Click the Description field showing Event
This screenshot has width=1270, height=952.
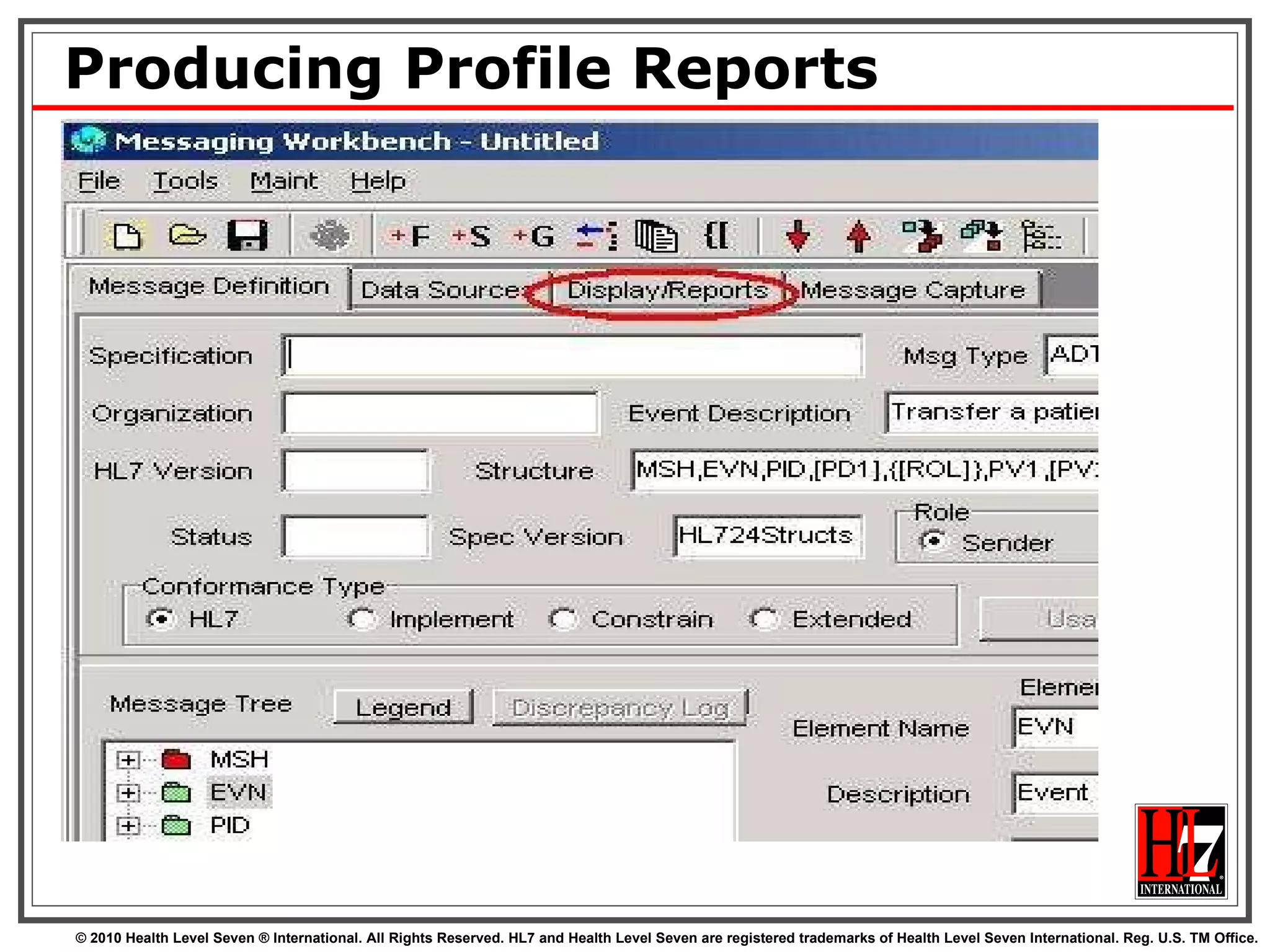coord(1055,793)
